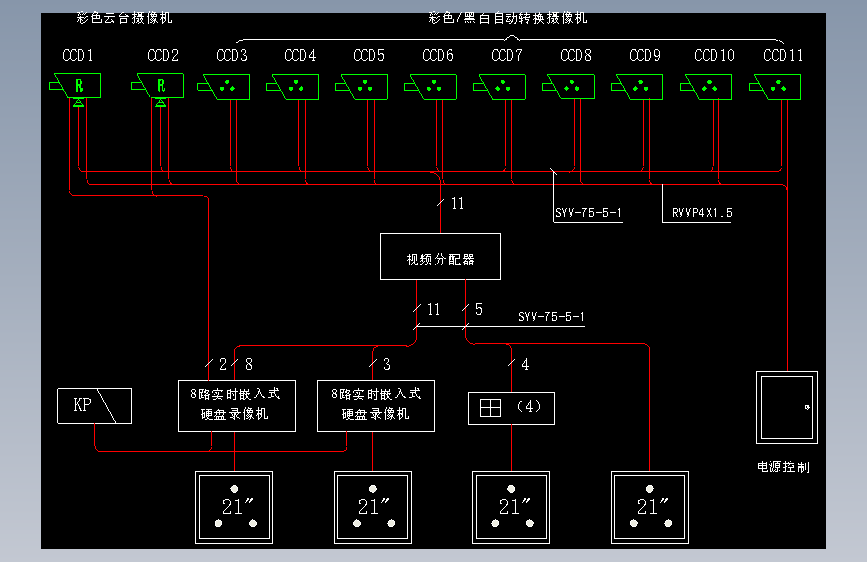867x562 pixels.
Task: Select the quad-split screen symbol beside (4)
Action: click(490, 408)
